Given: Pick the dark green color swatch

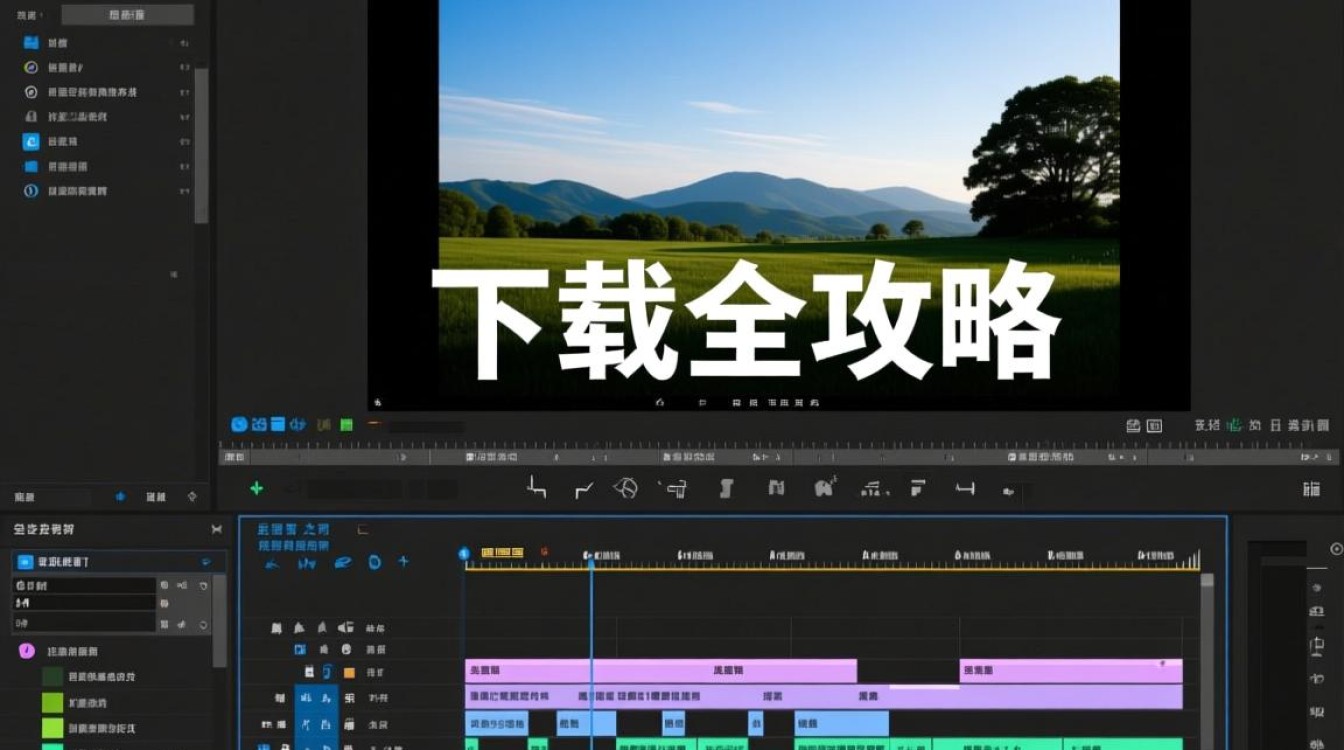Looking at the screenshot, I should pos(52,677).
